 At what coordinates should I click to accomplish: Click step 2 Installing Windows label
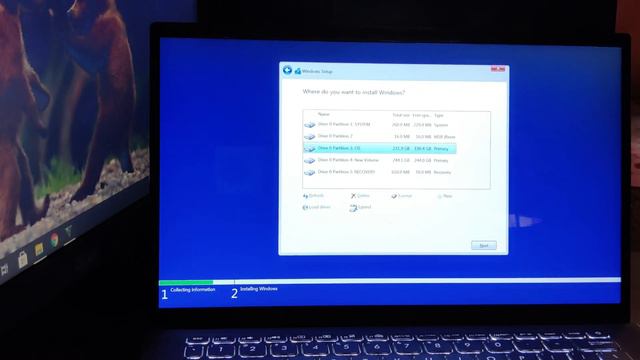tap(259, 289)
